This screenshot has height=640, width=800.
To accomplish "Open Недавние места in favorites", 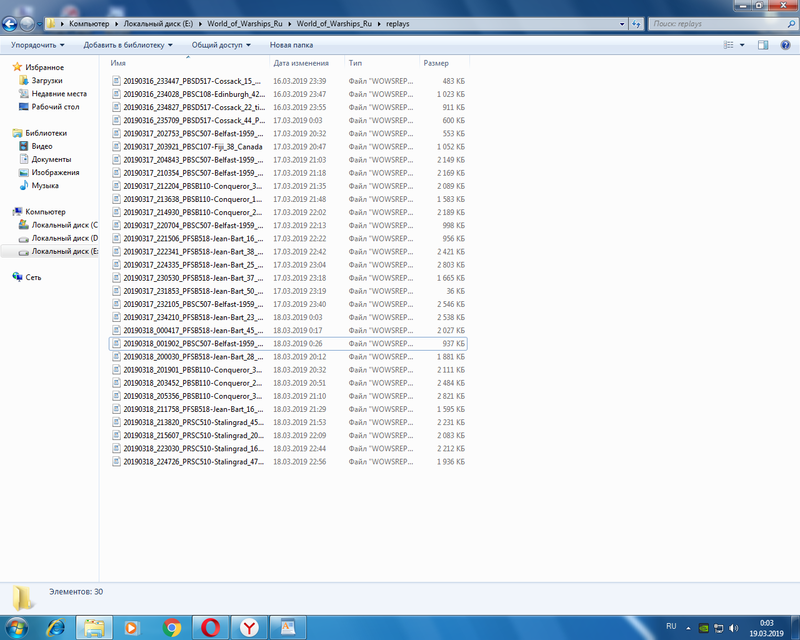I will (53, 93).
